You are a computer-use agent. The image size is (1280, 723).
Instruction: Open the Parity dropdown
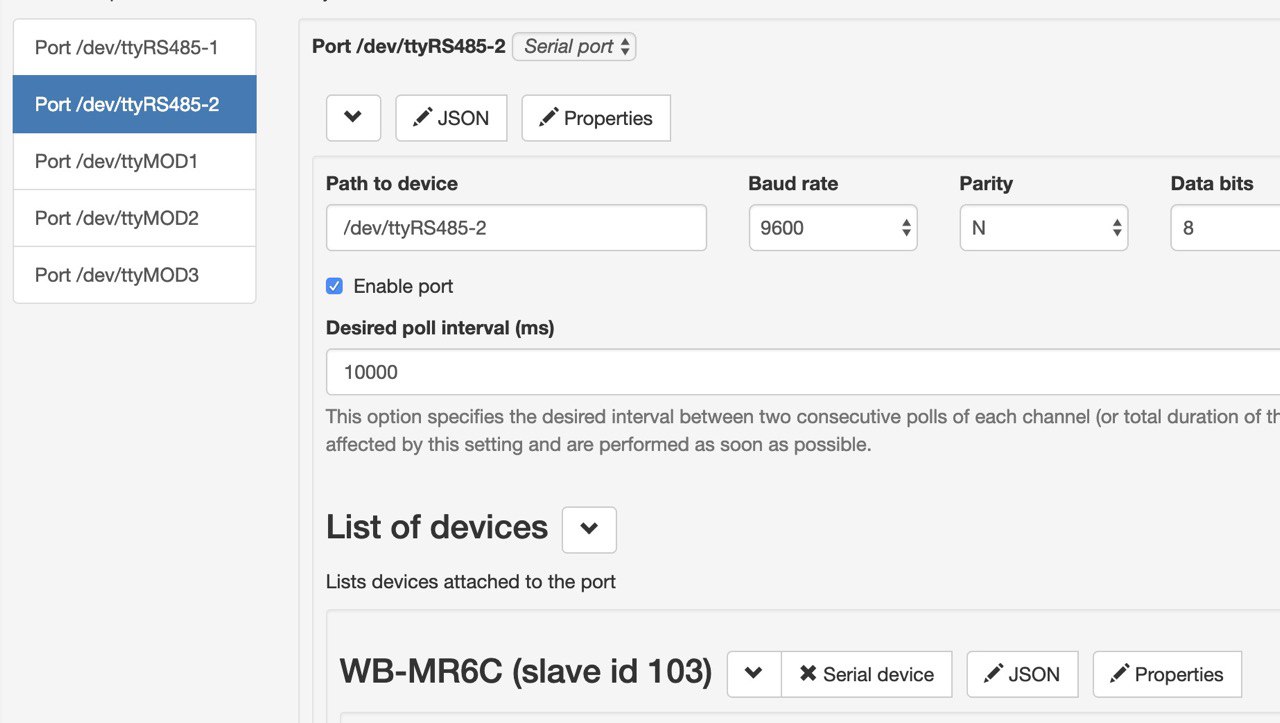(x=1044, y=228)
